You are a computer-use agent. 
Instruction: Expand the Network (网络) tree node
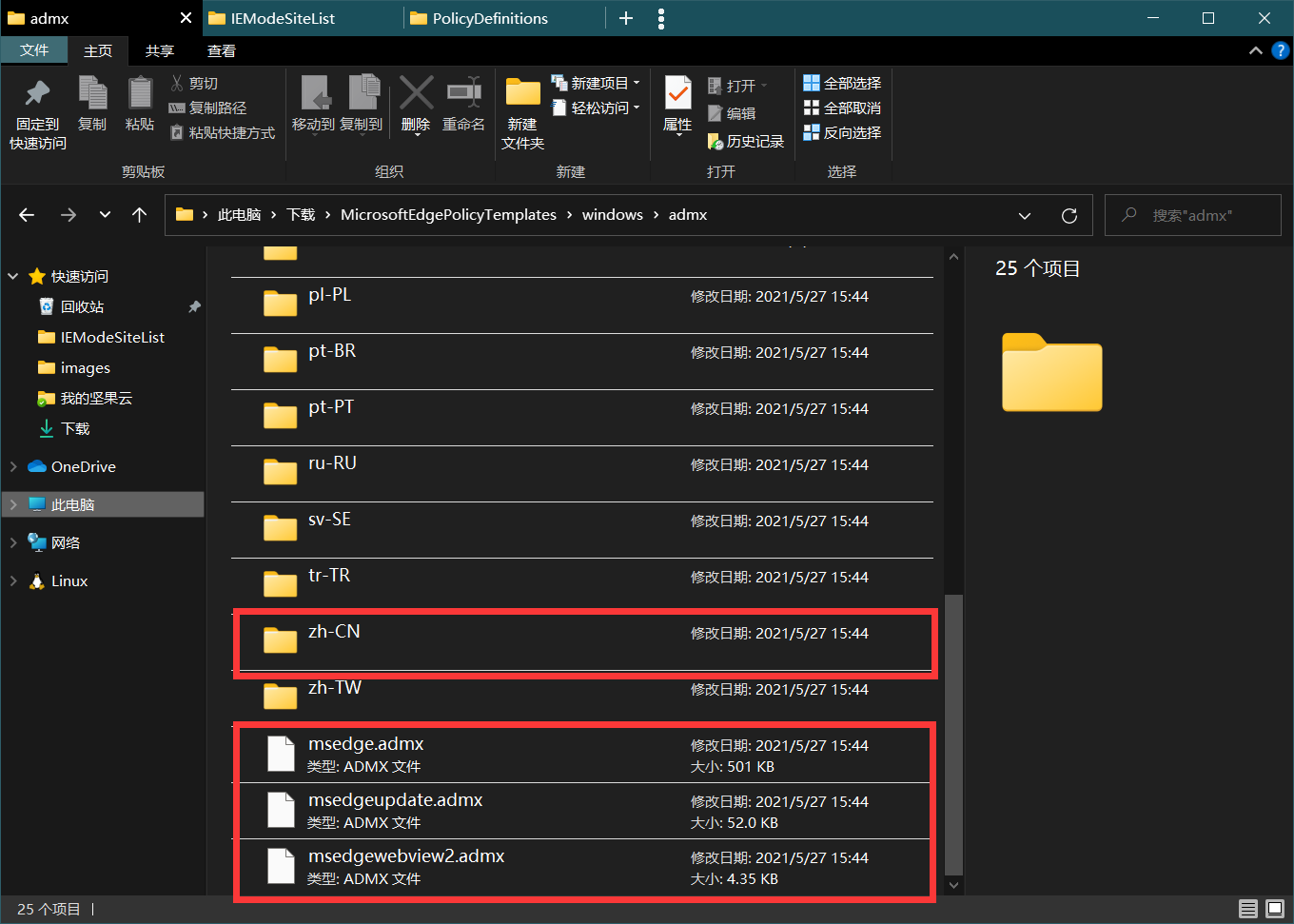tap(13, 542)
